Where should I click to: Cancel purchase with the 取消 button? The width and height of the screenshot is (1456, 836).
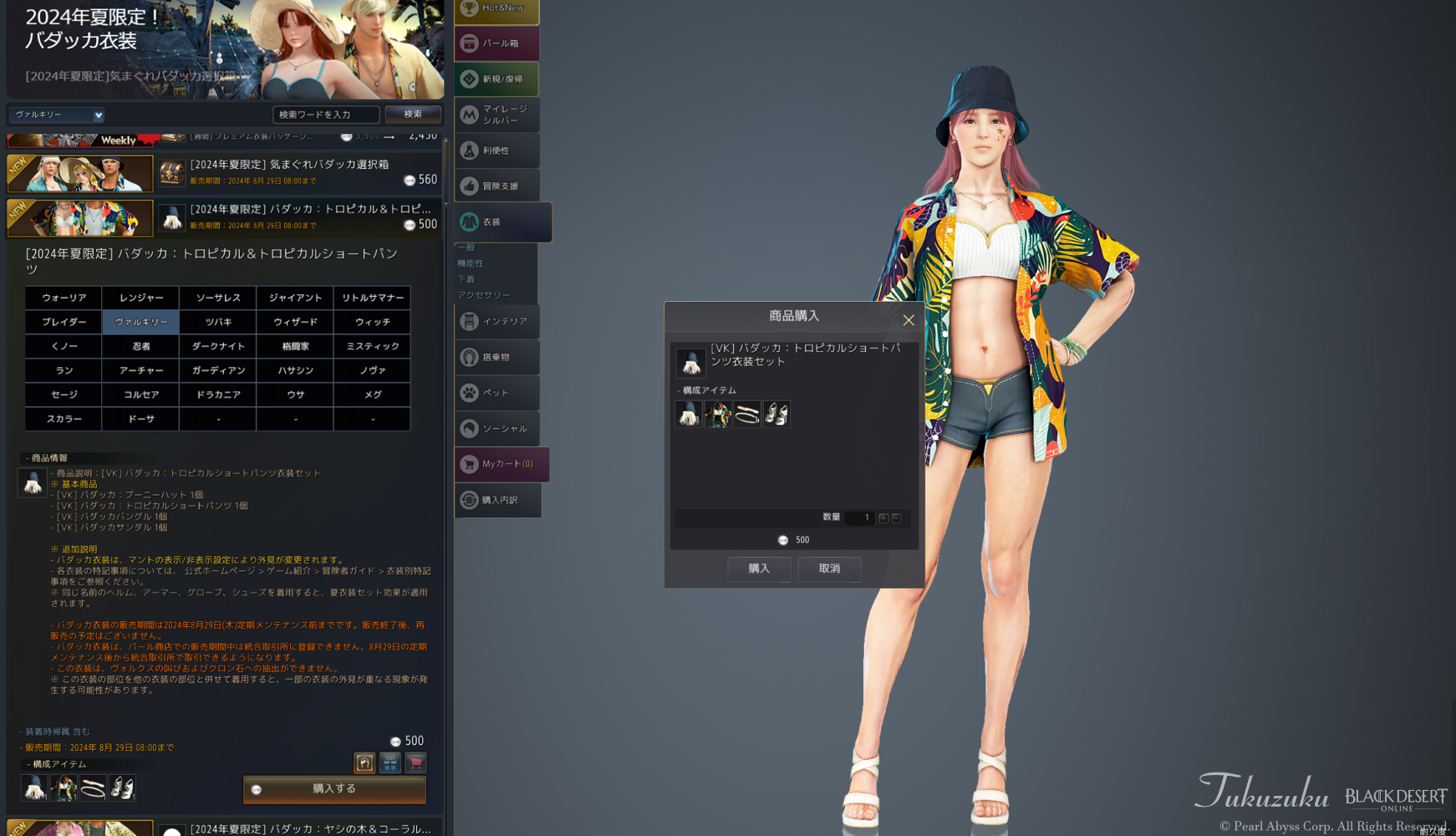pyautogui.click(x=829, y=568)
